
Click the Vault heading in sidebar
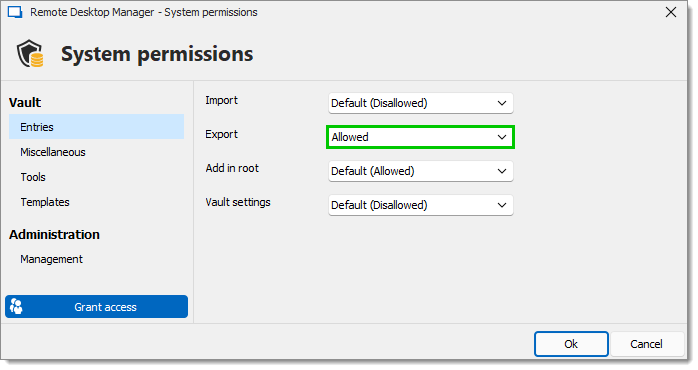tap(25, 102)
